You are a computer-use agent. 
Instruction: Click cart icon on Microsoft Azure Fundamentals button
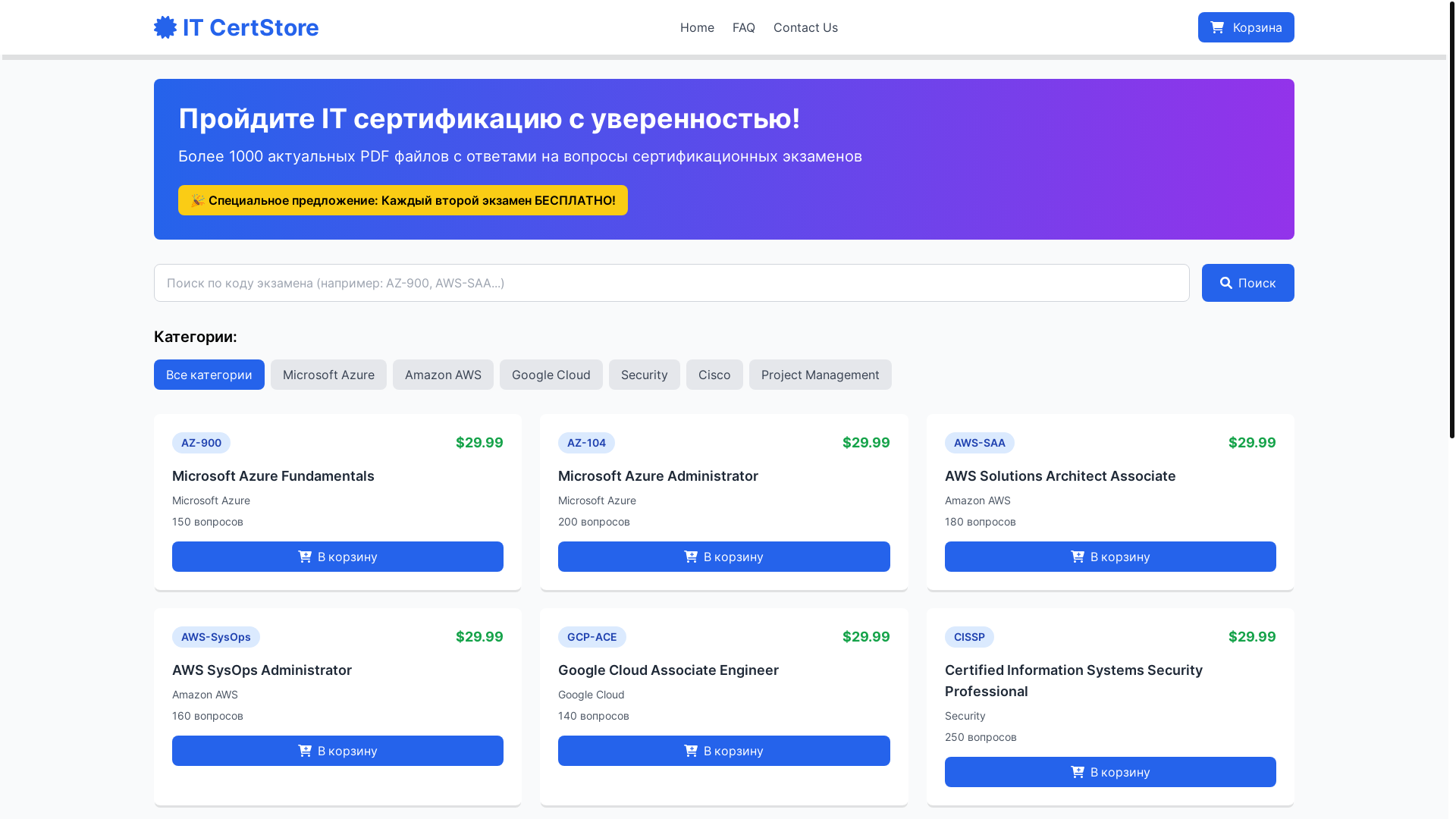305,557
